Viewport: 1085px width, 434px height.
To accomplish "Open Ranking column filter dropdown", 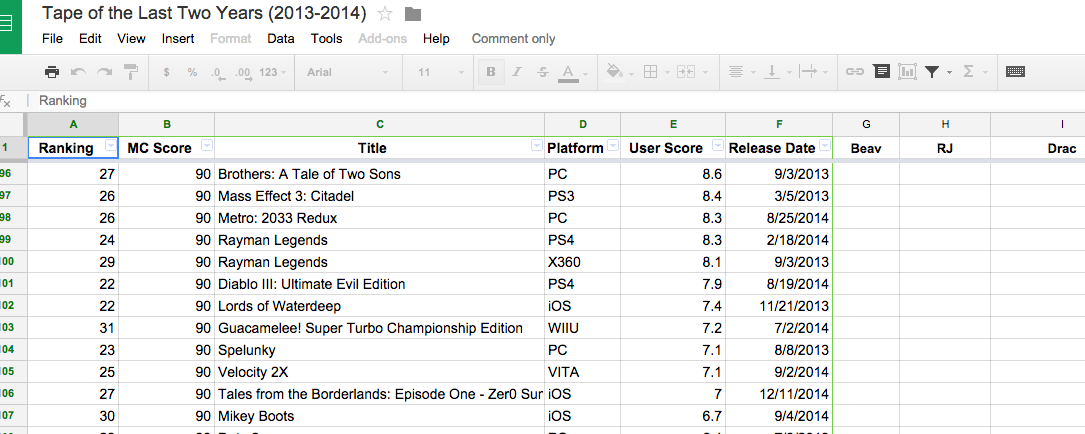I will point(110,146).
